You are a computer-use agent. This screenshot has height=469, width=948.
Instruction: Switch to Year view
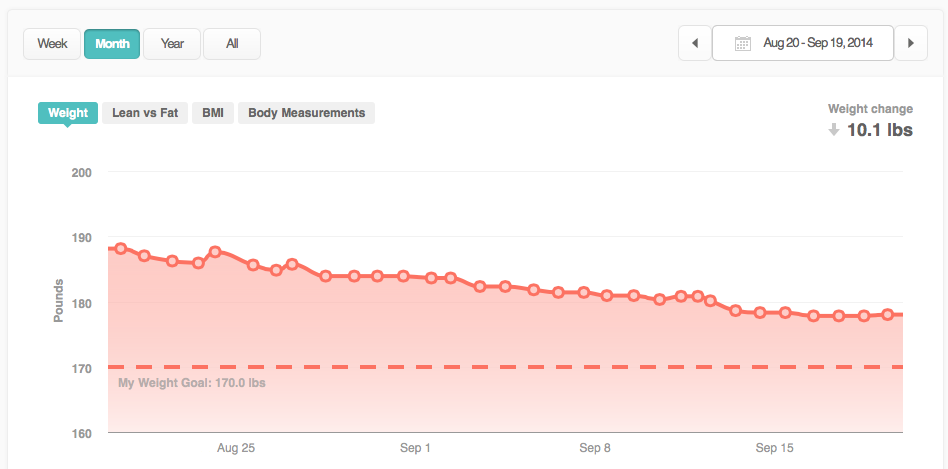tap(172, 44)
